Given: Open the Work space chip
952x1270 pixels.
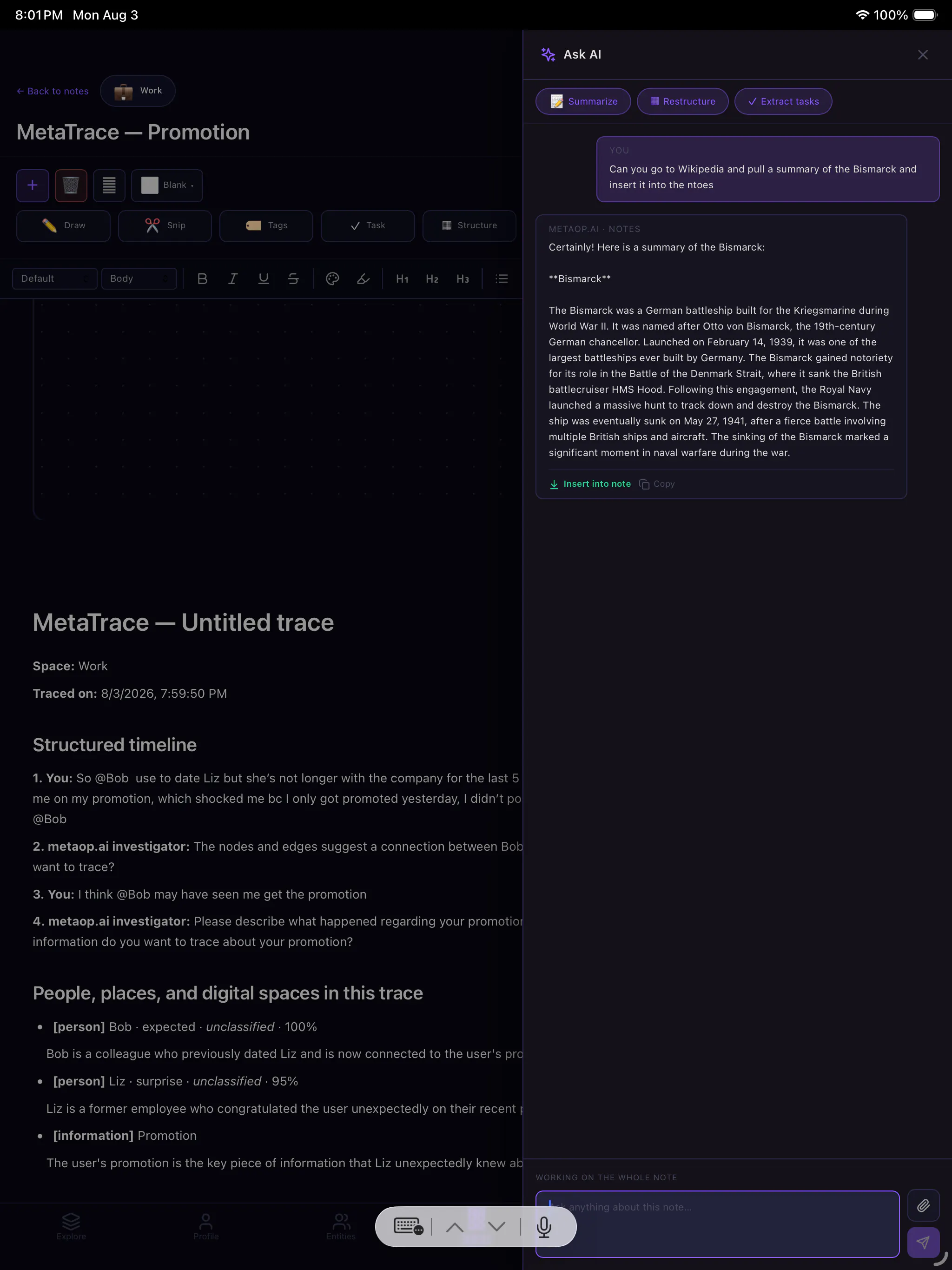Looking at the screenshot, I should pyautogui.click(x=138, y=91).
